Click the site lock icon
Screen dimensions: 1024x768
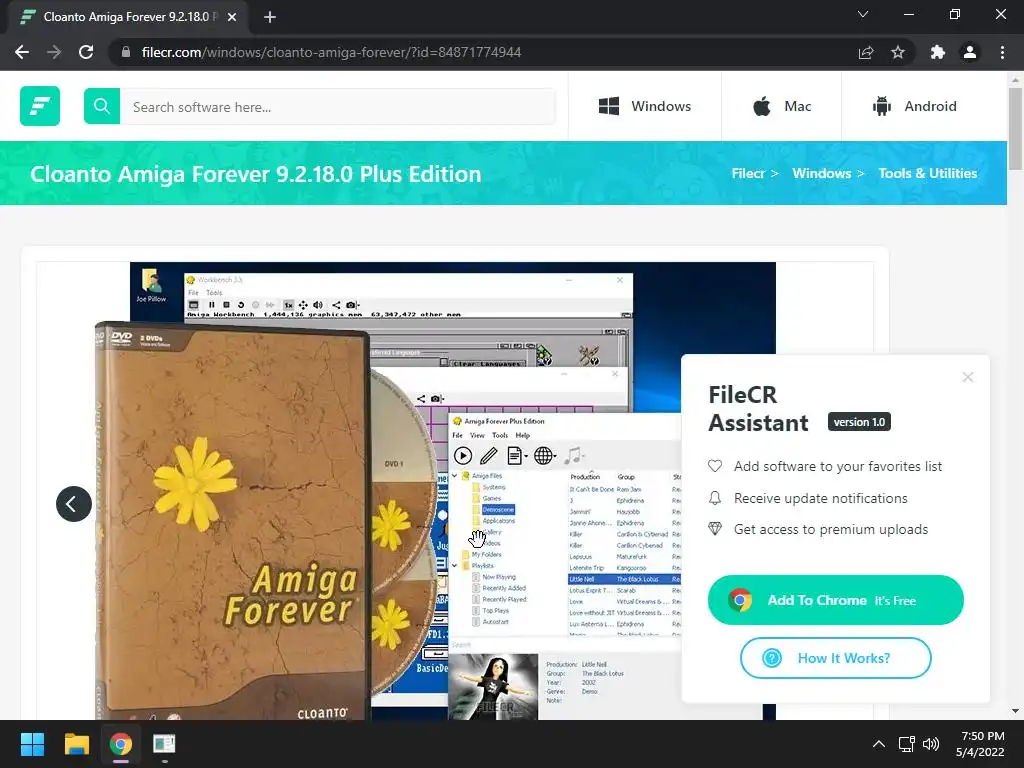pyautogui.click(x=126, y=52)
